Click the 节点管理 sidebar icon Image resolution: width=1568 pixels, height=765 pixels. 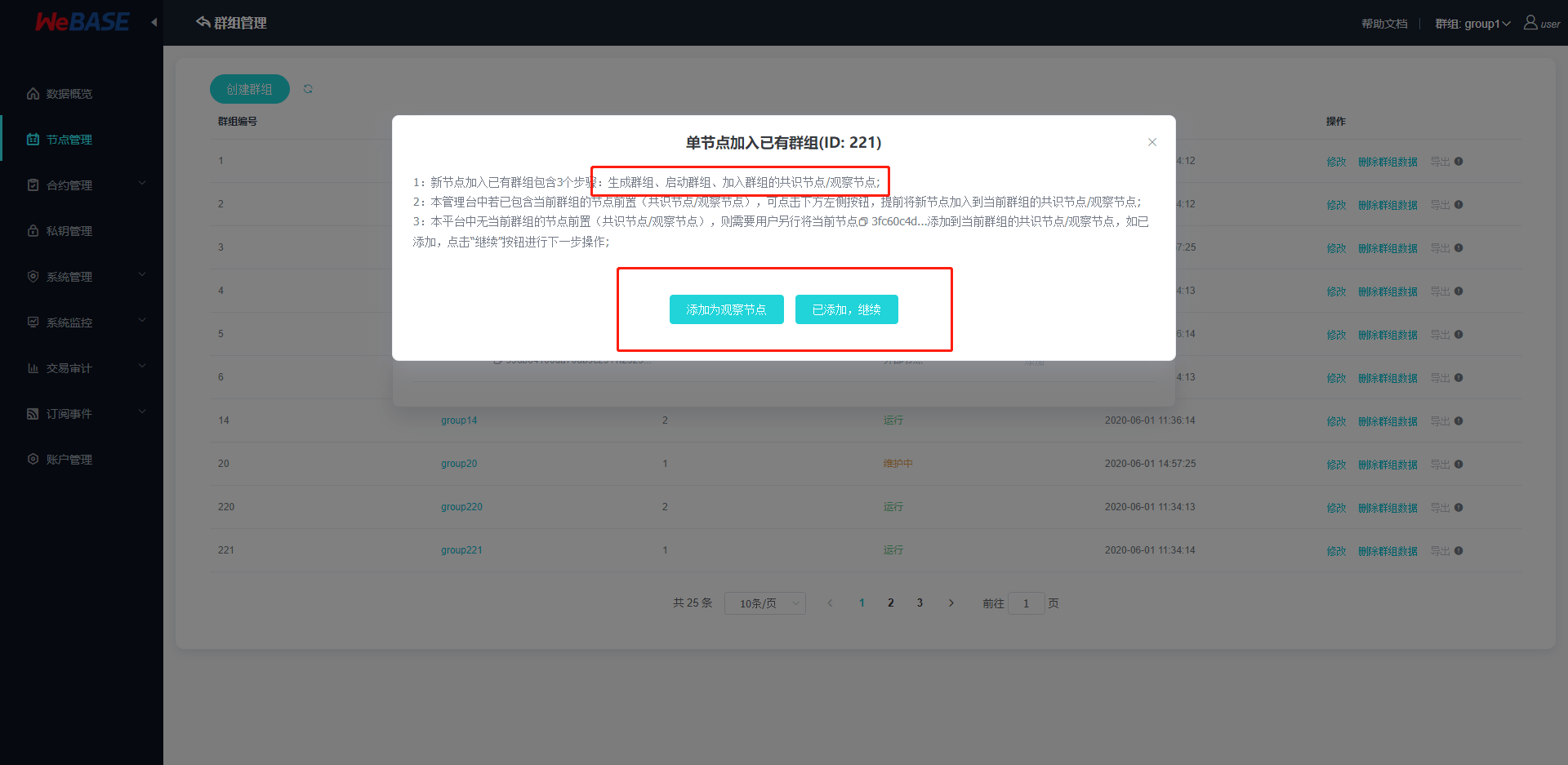point(33,140)
